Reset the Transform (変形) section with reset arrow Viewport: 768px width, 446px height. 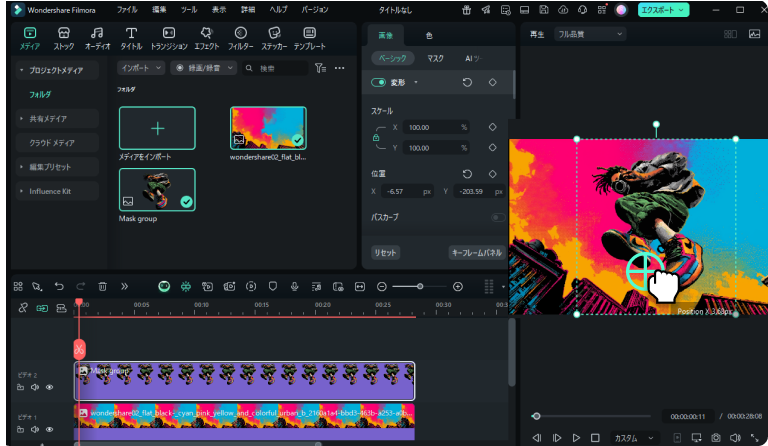tap(467, 82)
